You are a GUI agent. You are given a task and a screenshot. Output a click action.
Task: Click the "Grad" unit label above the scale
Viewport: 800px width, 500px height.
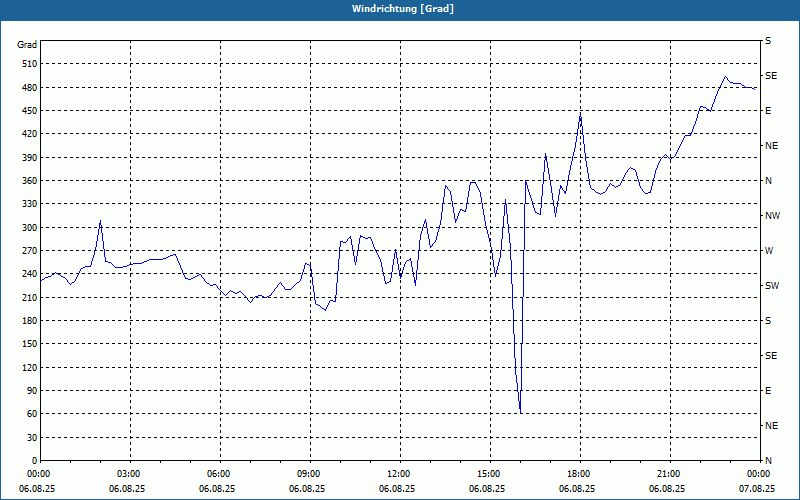point(27,45)
